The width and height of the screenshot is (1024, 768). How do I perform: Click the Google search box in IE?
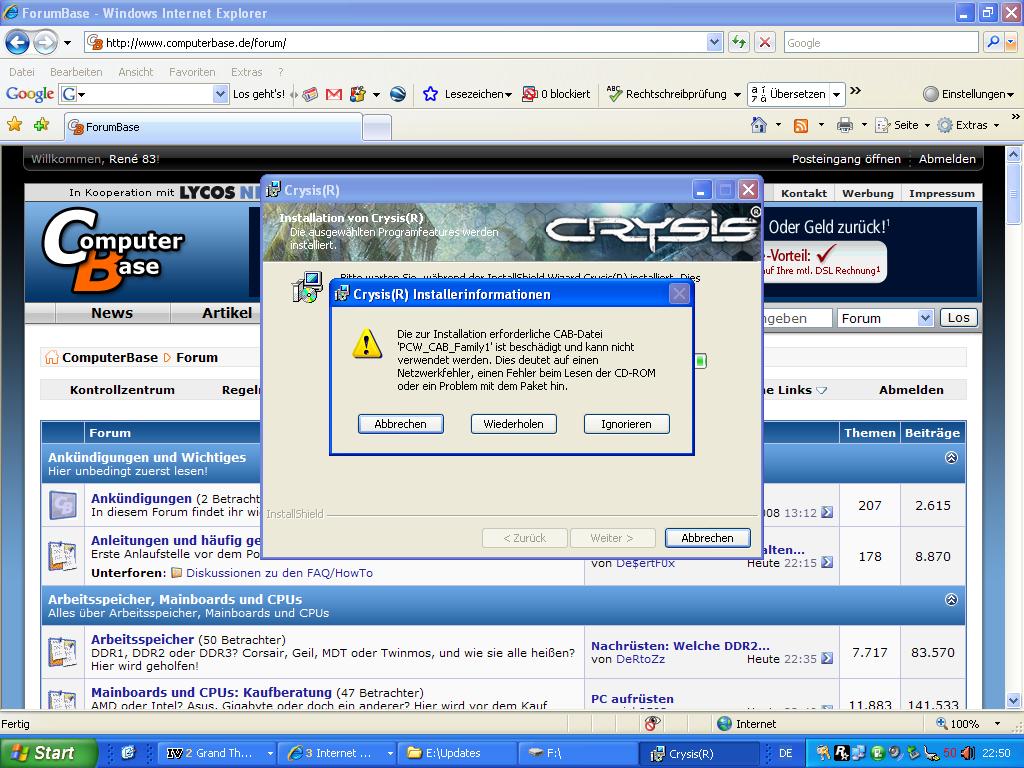tap(880, 43)
